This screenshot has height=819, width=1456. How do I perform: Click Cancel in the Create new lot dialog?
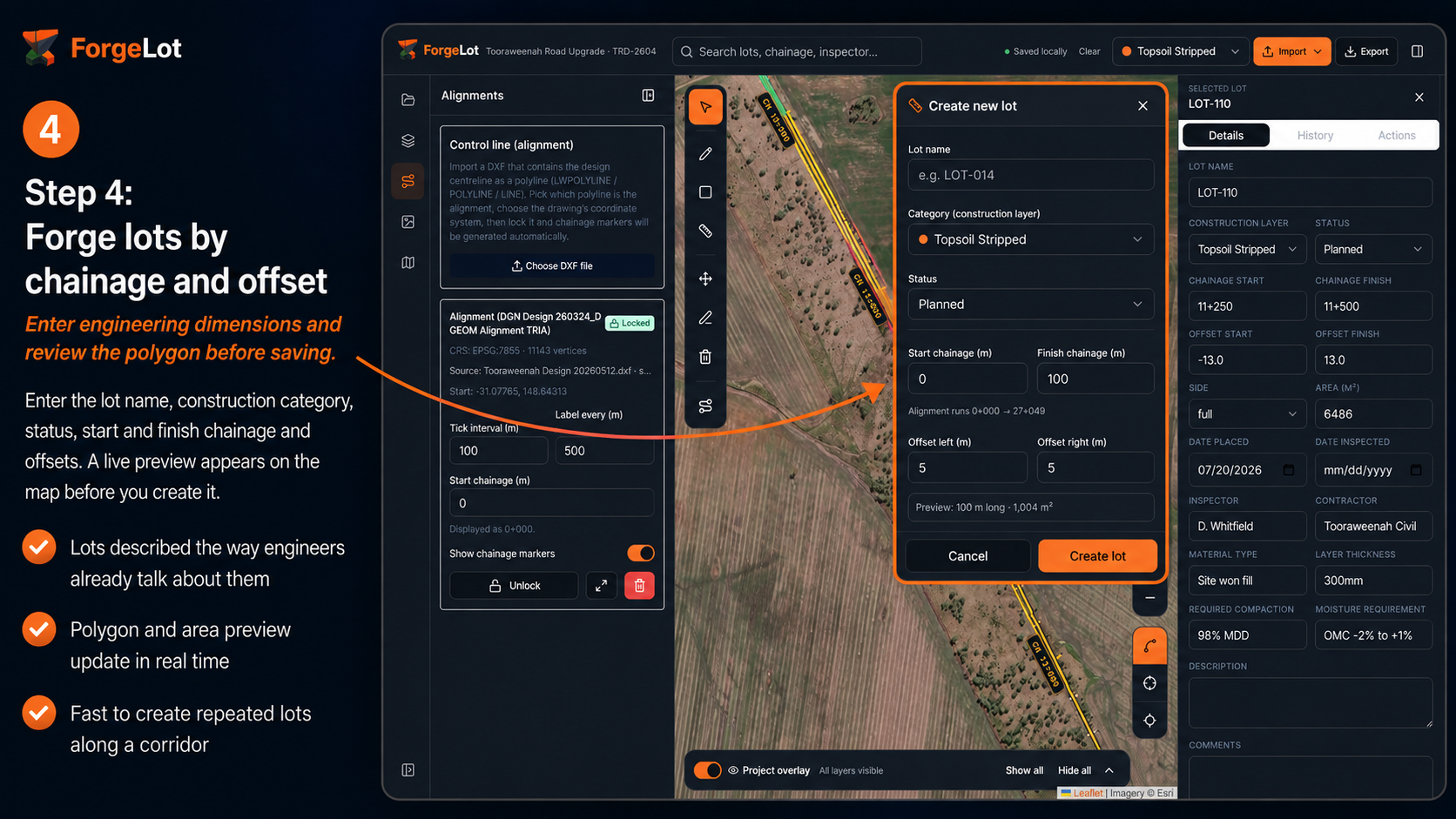point(967,556)
